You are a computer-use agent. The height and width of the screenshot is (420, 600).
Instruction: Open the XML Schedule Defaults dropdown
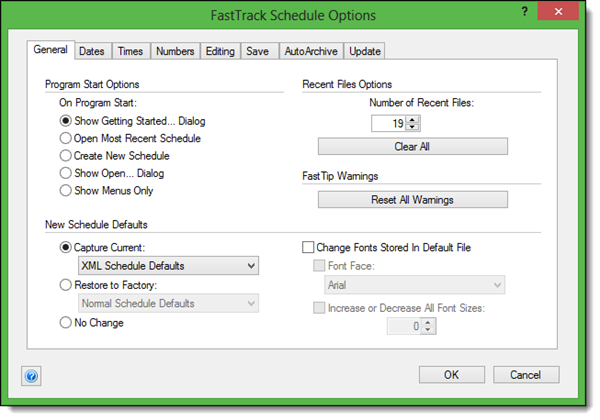coord(167,266)
